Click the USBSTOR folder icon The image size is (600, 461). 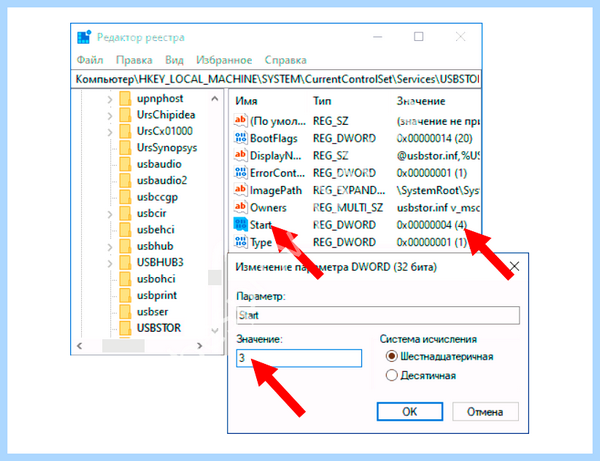125,328
